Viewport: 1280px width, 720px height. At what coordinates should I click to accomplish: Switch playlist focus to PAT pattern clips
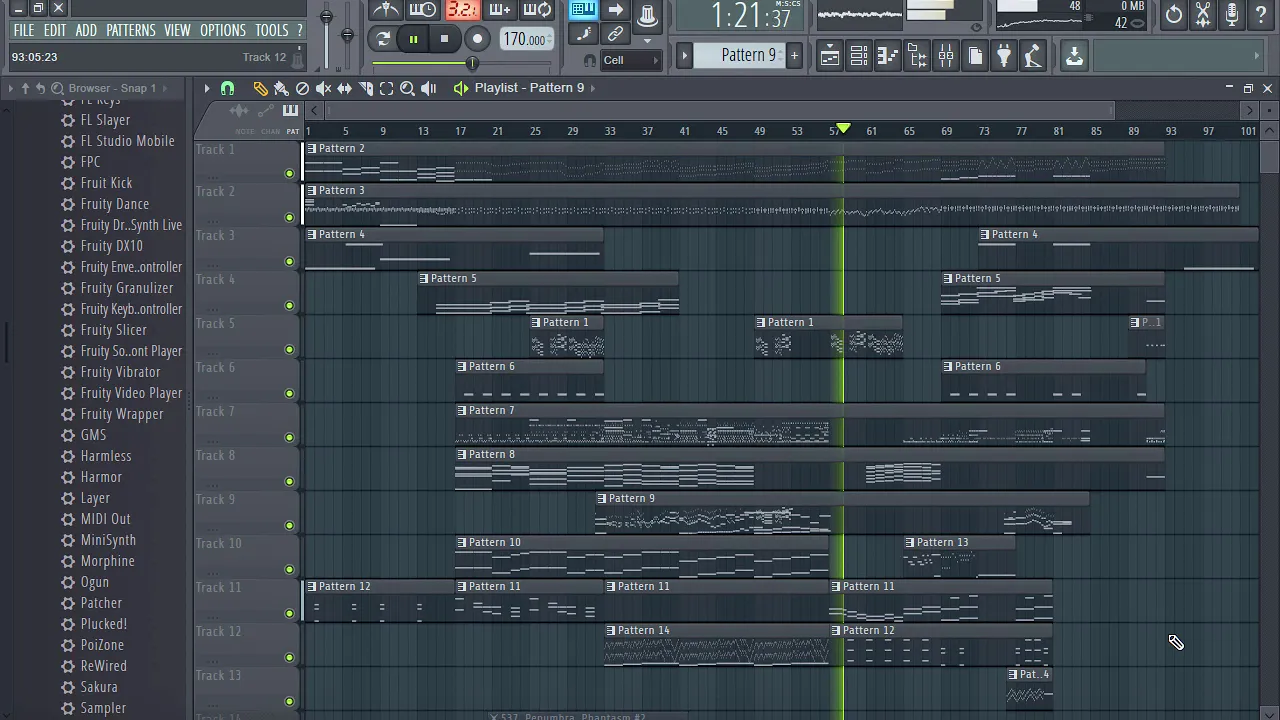coord(293,131)
